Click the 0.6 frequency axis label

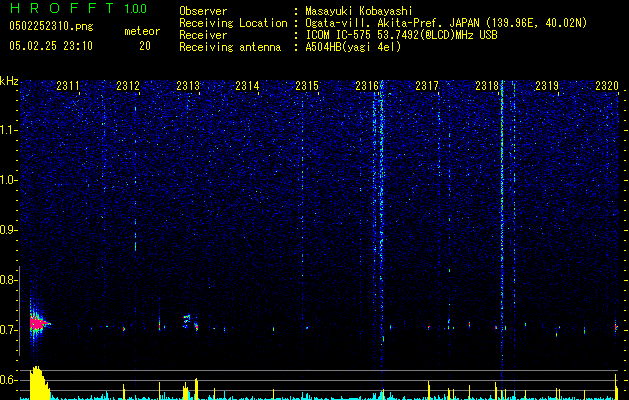click(7, 380)
